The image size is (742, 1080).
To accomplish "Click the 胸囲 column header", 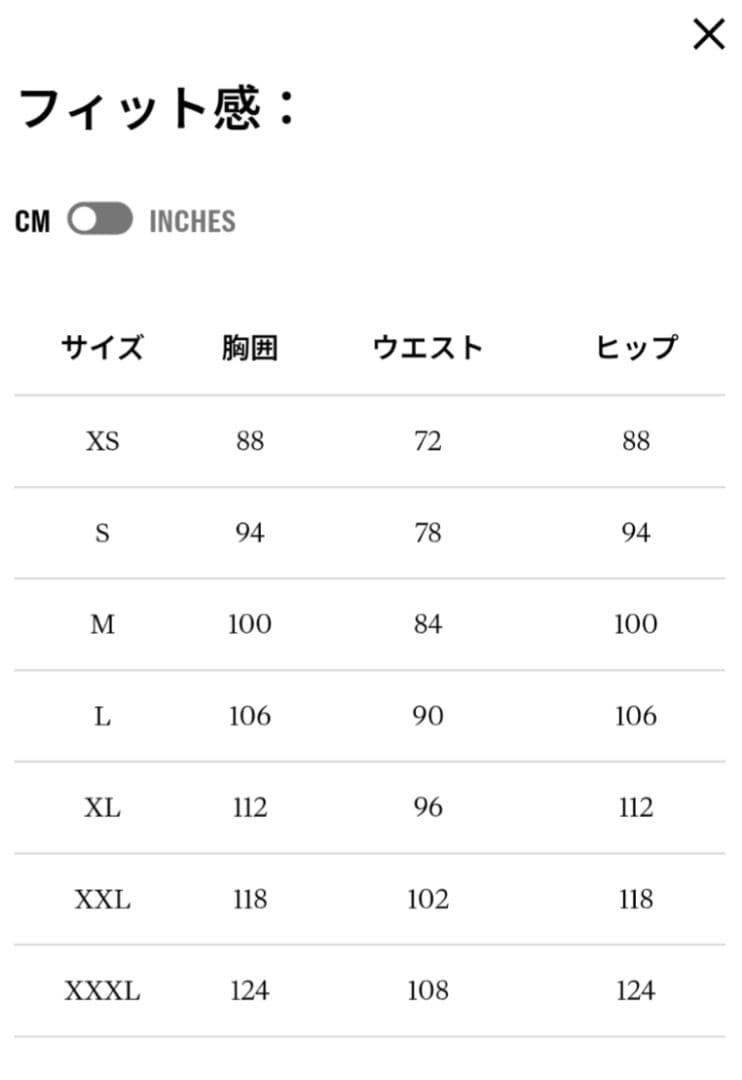I will point(247,347).
